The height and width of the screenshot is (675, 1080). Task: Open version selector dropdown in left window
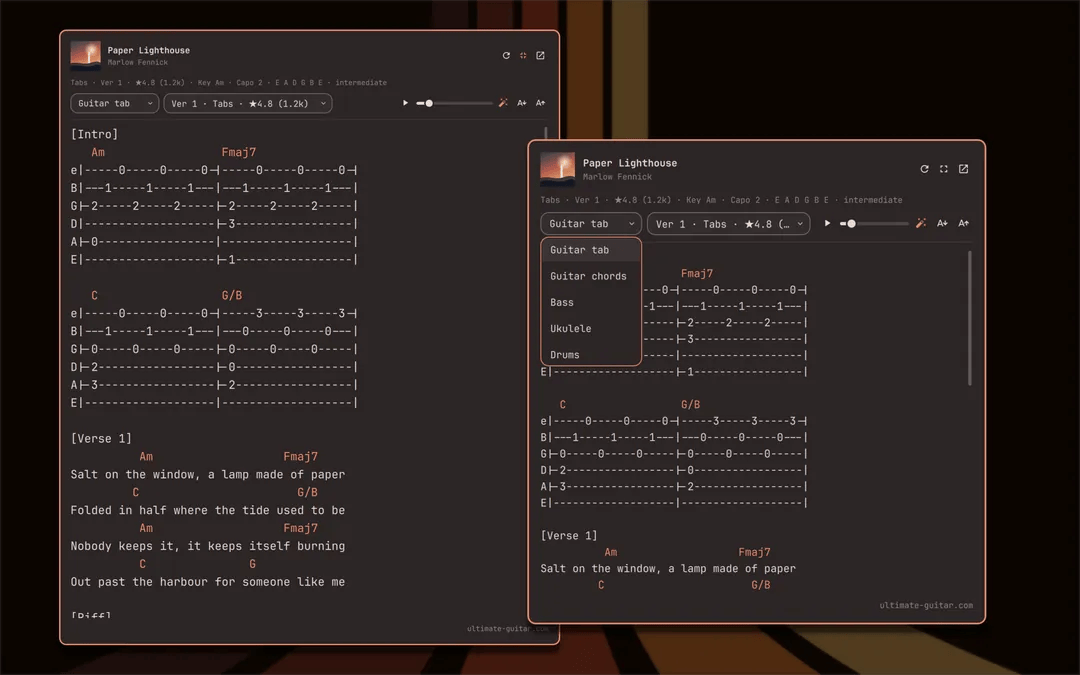point(248,103)
